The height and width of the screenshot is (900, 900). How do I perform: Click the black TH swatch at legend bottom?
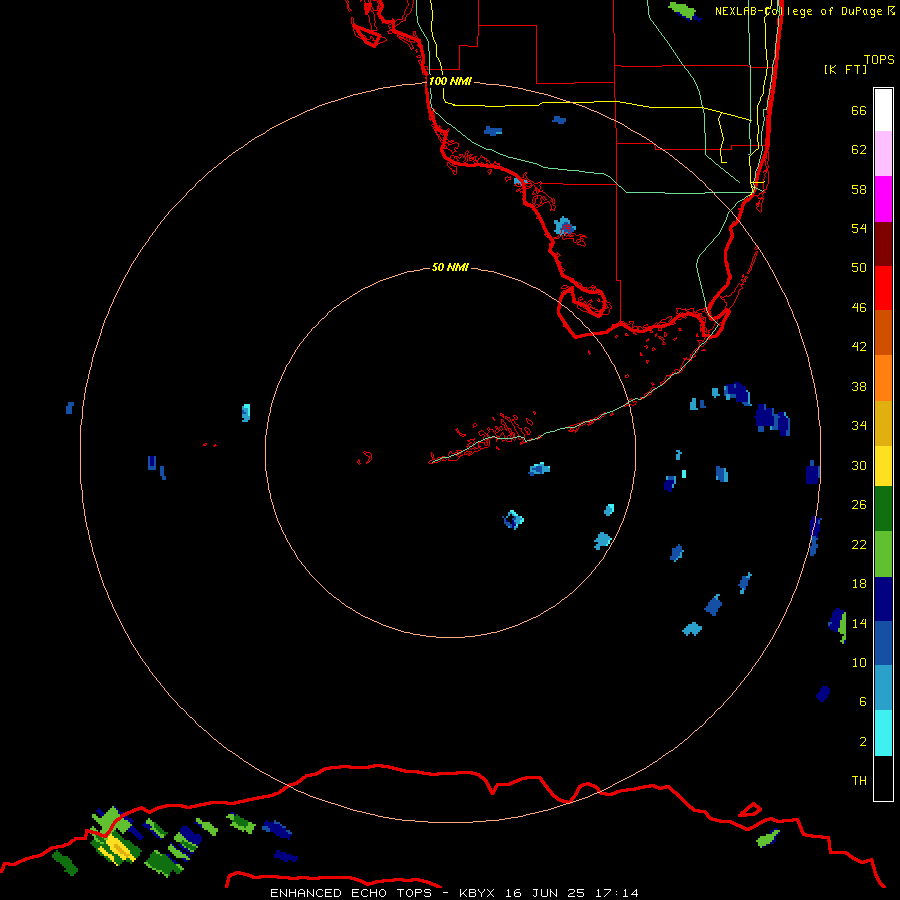tap(883, 778)
